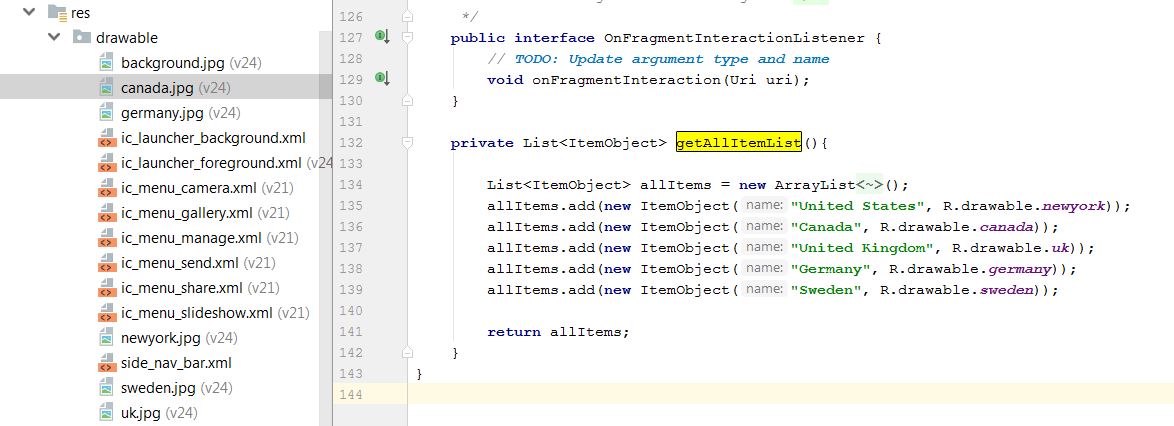Image resolution: width=1174 pixels, height=426 pixels.
Task: Click line number 135 in the gutter
Action: coord(350,206)
